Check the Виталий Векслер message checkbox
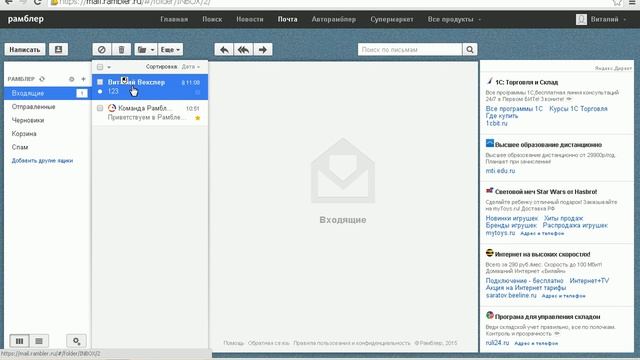 (100, 82)
